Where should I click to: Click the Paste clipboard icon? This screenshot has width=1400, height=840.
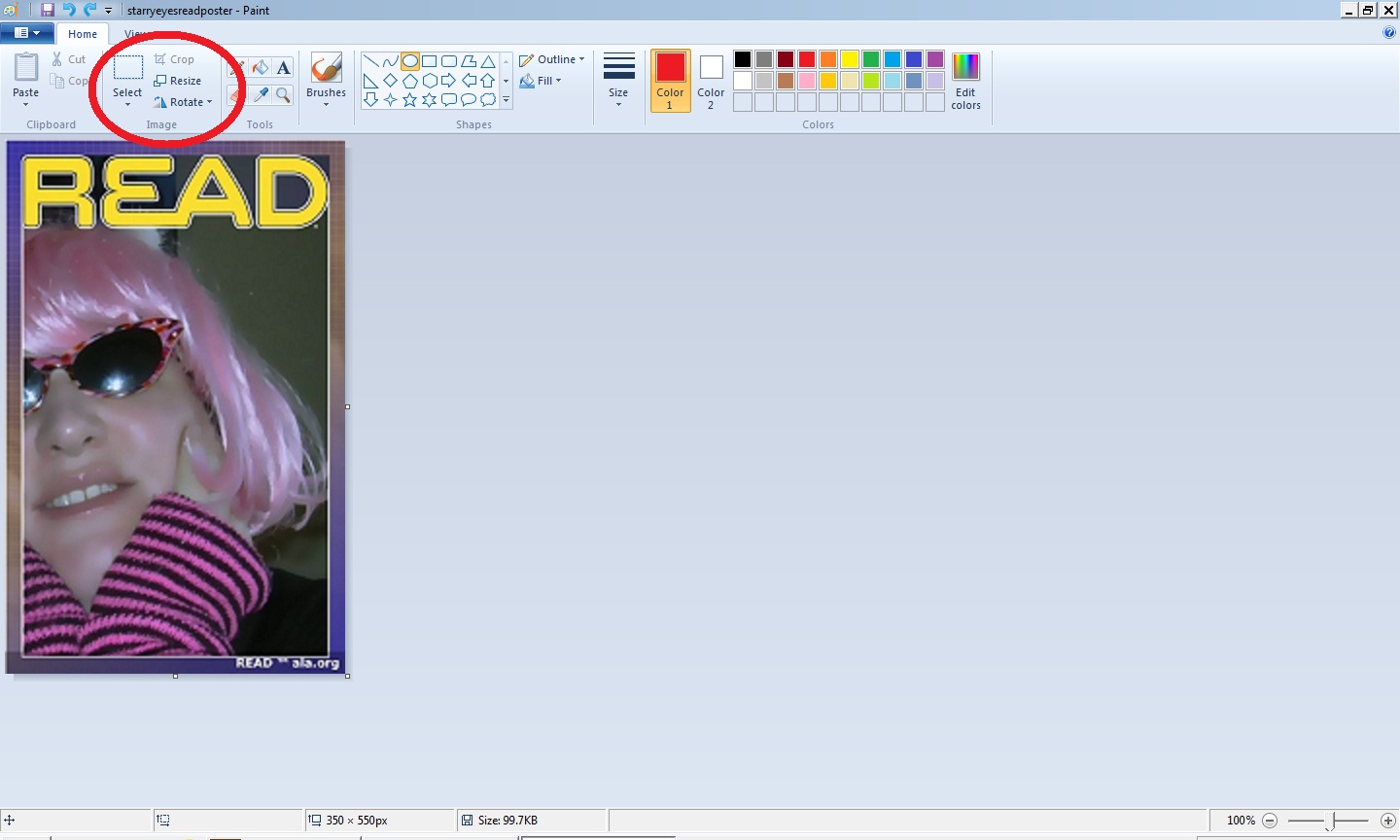pos(26,68)
